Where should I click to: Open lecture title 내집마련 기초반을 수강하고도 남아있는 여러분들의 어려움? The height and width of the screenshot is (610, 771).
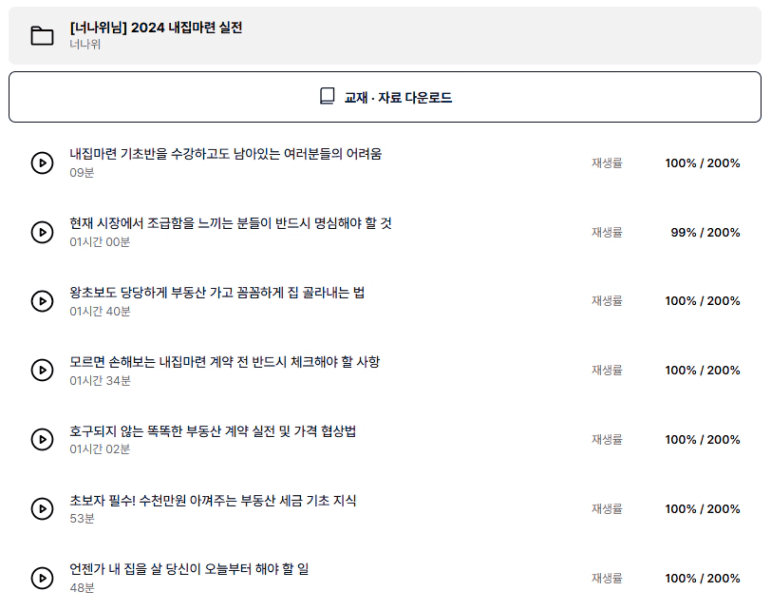tap(226, 154)
